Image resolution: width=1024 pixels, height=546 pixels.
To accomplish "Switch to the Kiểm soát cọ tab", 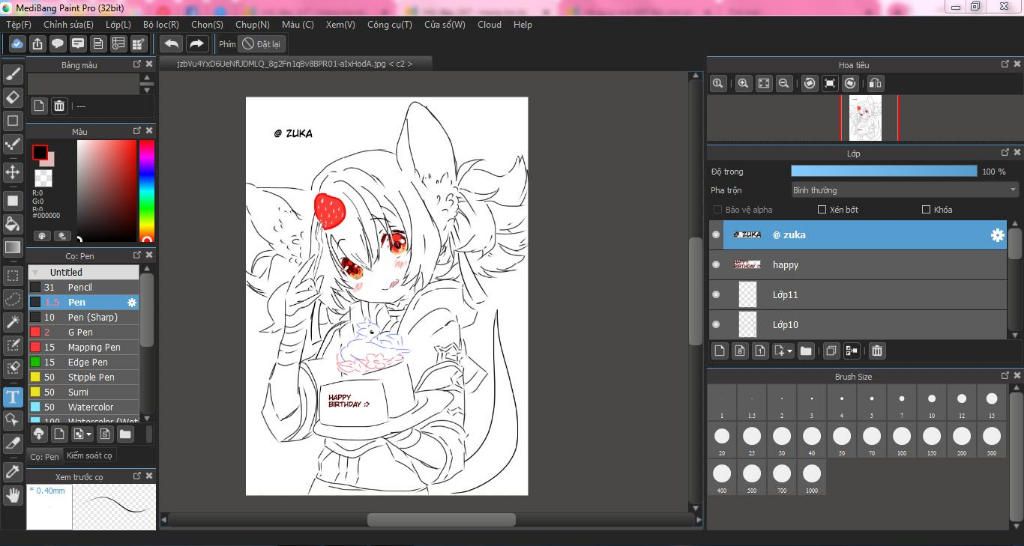I will pos(89,456).
